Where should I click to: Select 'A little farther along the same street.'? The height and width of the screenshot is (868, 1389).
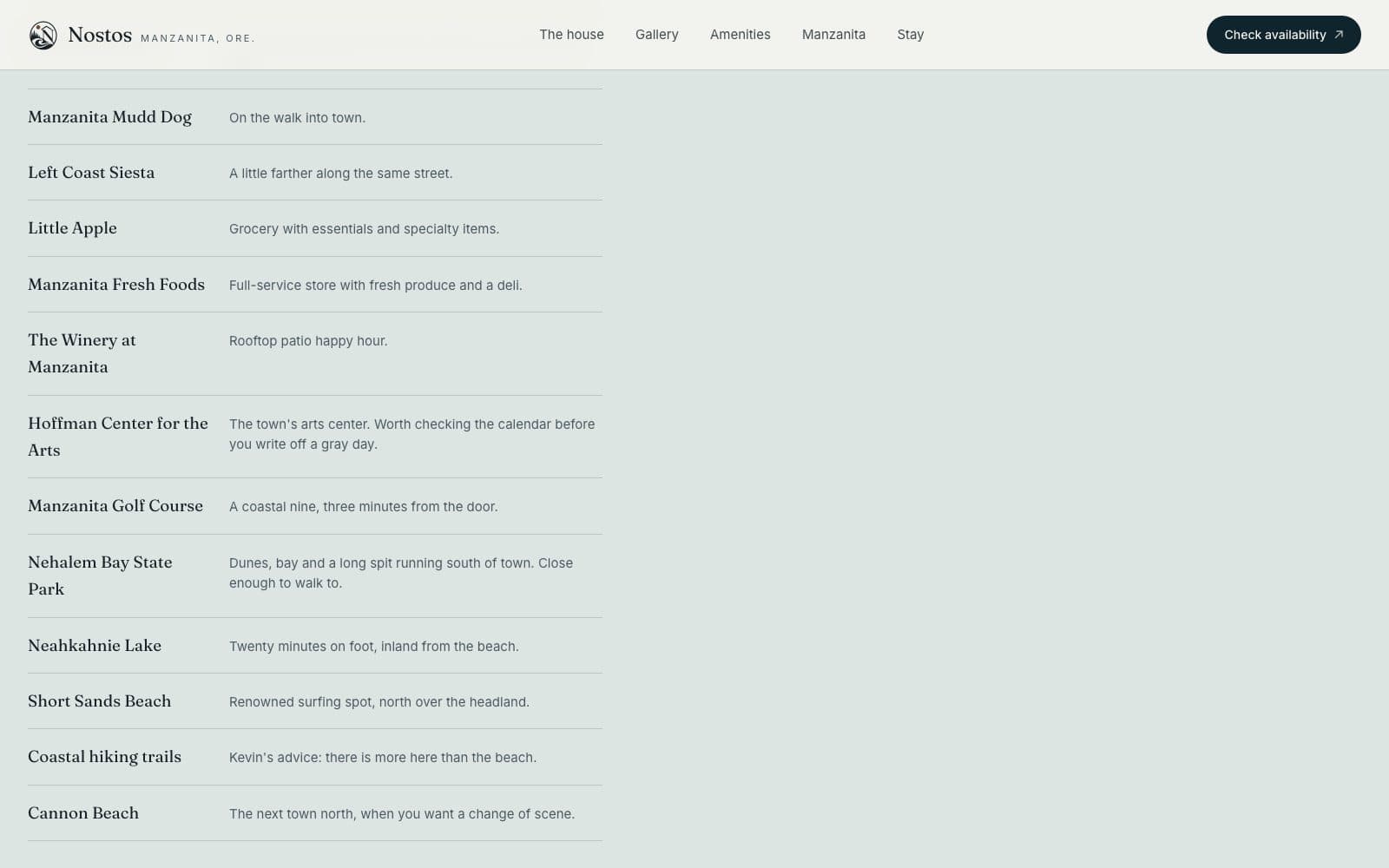(340, 174)
